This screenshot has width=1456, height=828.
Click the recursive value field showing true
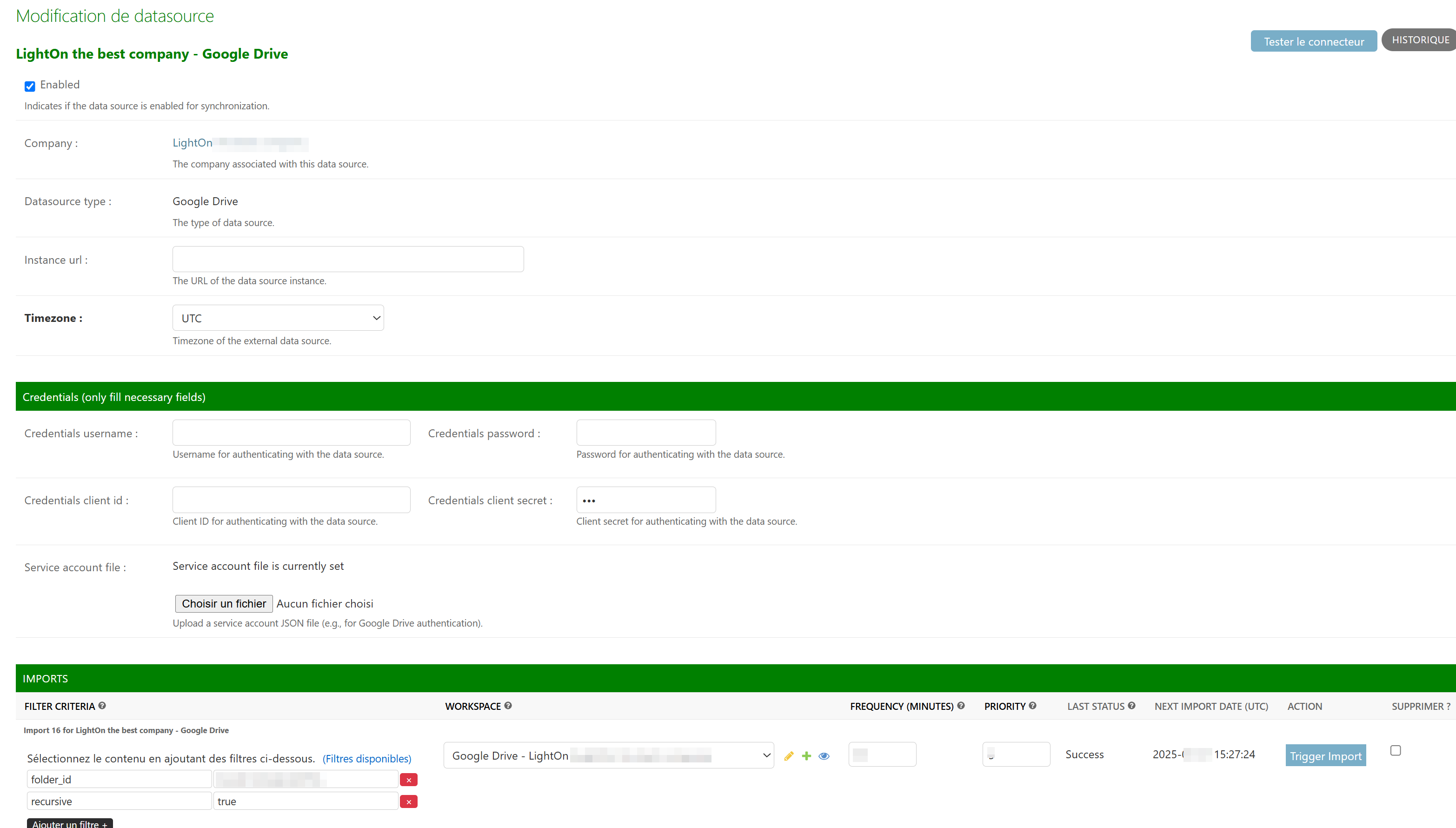pos(306,801)
